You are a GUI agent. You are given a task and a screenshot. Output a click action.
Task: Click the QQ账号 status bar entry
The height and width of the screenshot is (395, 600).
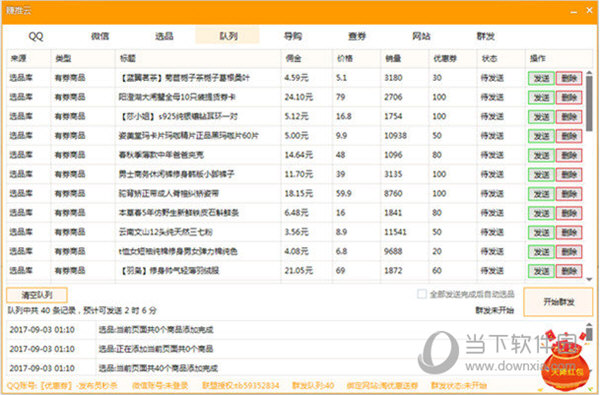(x=62, y=385)
